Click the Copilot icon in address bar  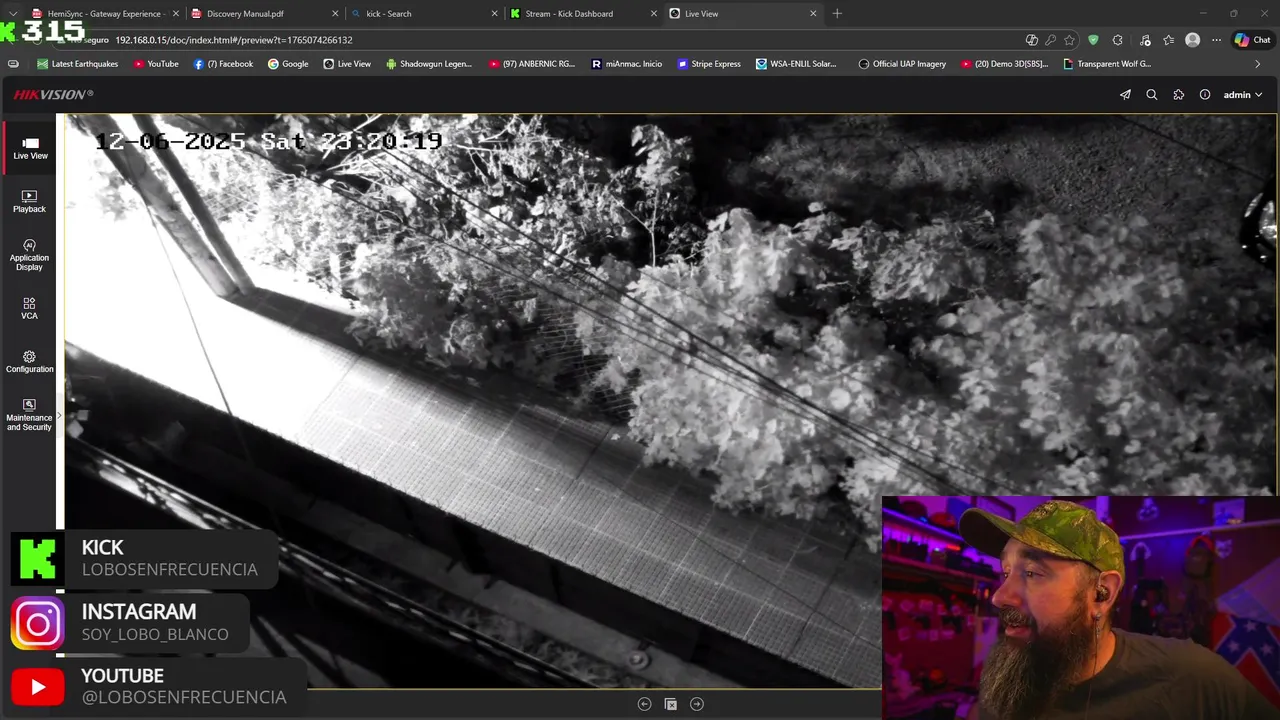1031,40
